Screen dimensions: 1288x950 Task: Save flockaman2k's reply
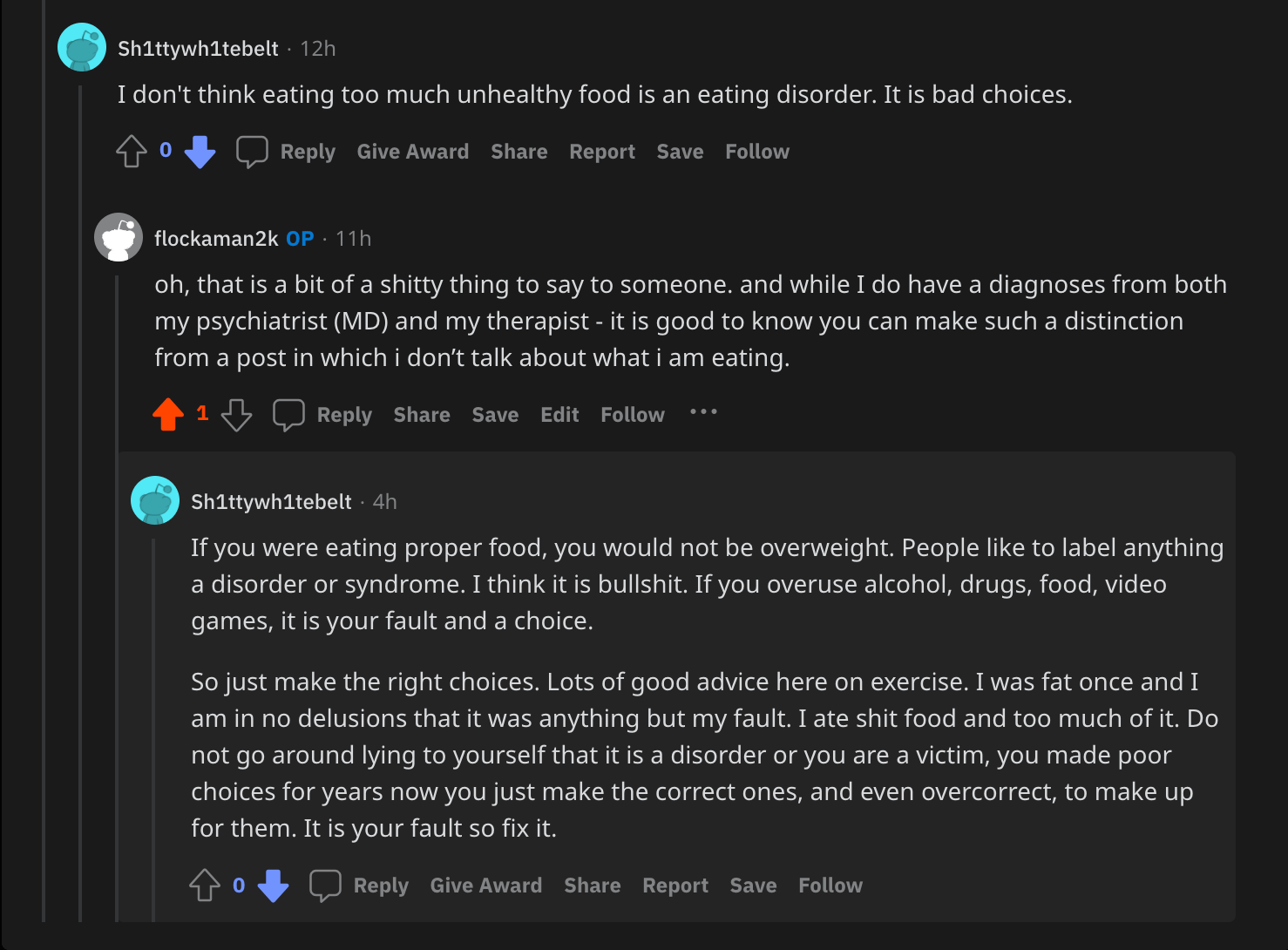(x=495, y=415)
